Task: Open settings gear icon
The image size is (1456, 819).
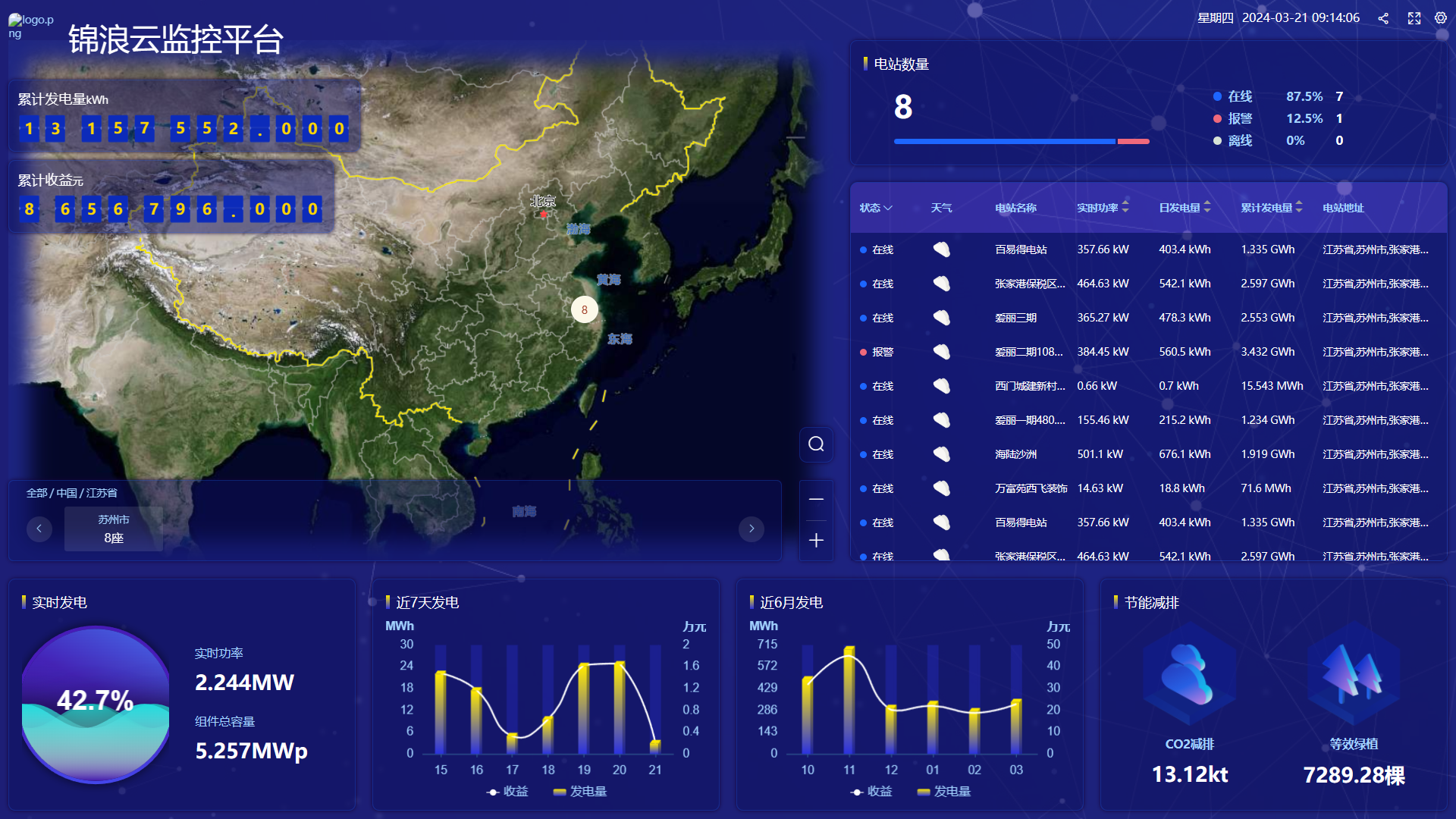Action: tap(1441, 18)
